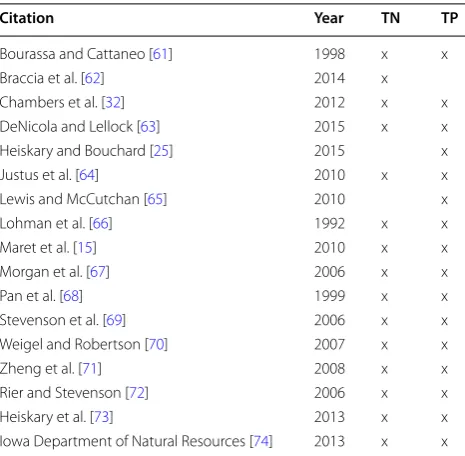The image size is (465, 456).
Task: Open reference [73] for Heiskary et al.
Action: 102,417
